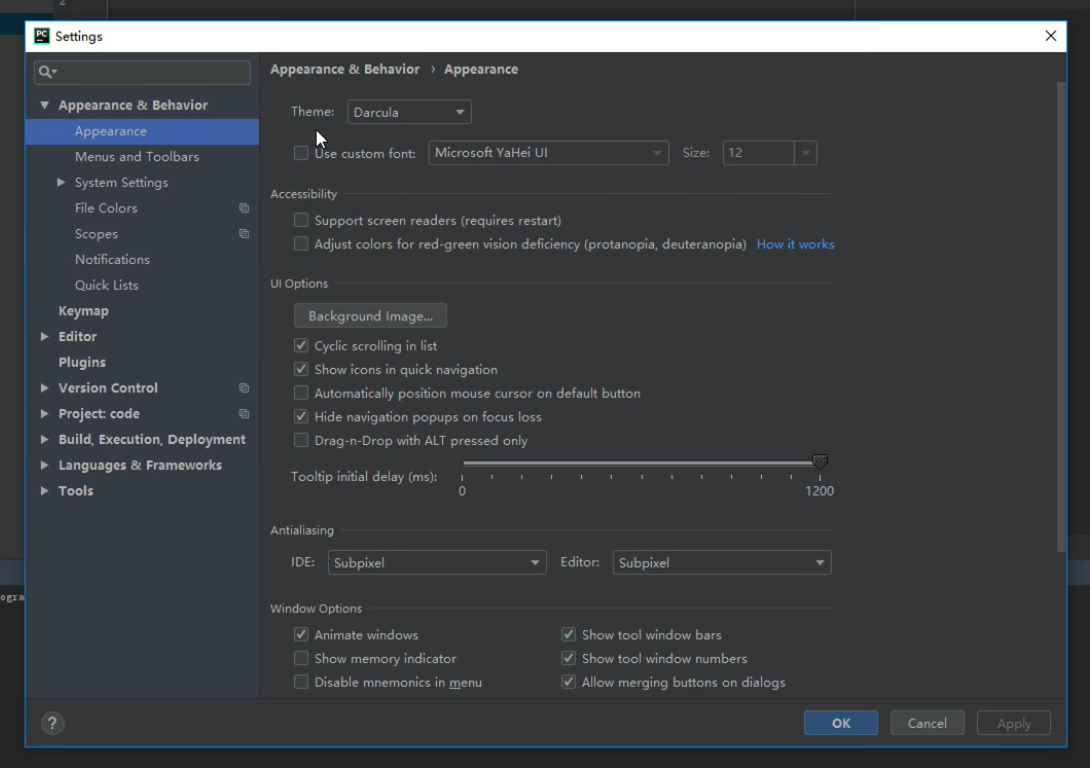1090x768 pixels.
Task: Click the project-level icon beside Scopes
Action: [243, 233]
